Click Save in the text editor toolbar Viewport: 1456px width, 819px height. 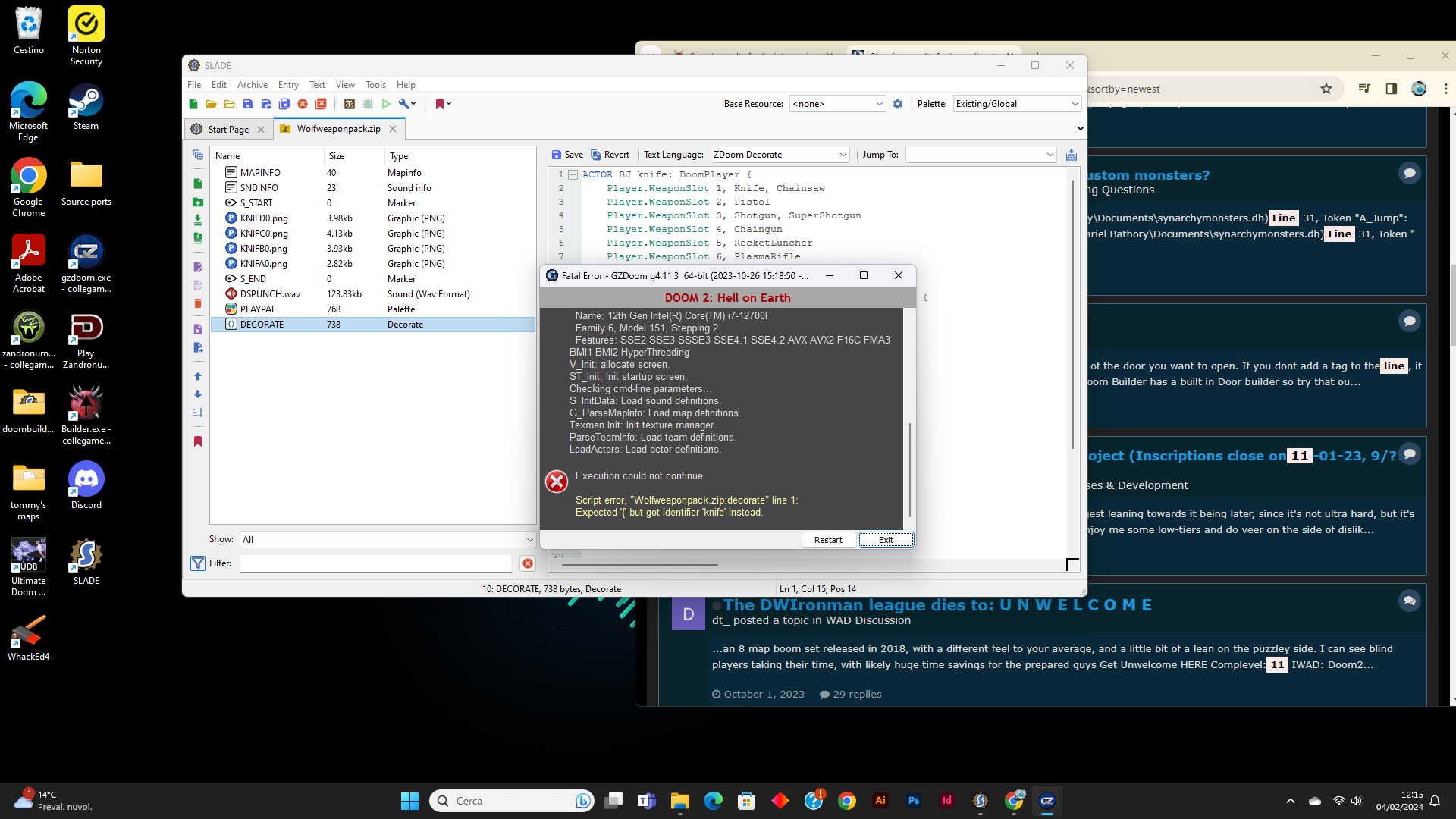coord(567,155)
